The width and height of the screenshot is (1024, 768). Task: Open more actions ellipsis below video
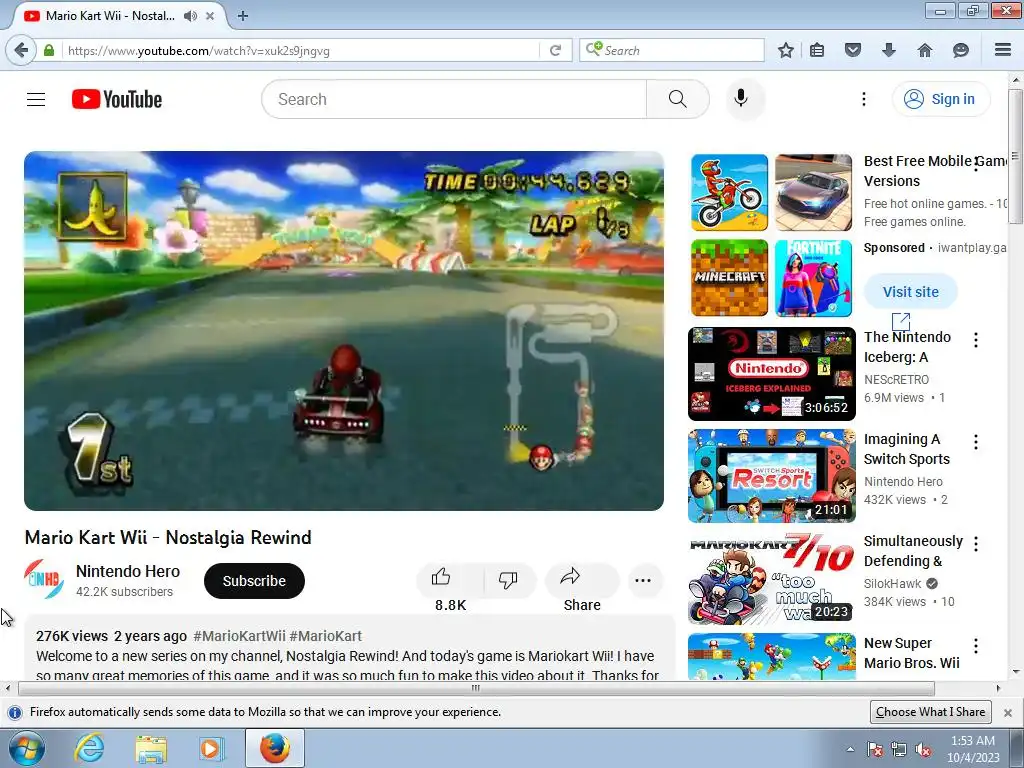643,580
